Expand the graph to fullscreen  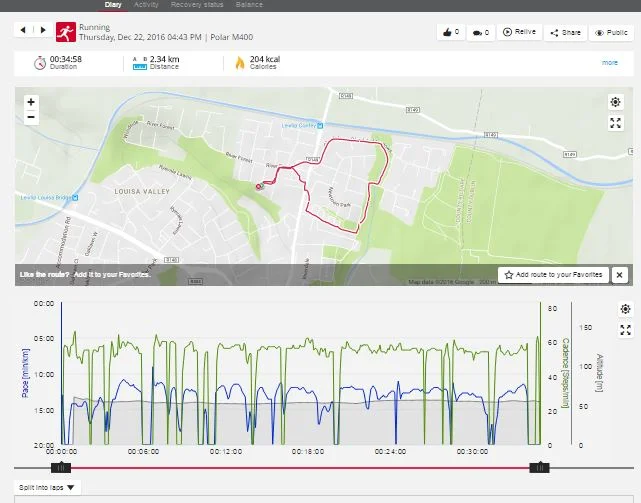[x=626, y=330]
